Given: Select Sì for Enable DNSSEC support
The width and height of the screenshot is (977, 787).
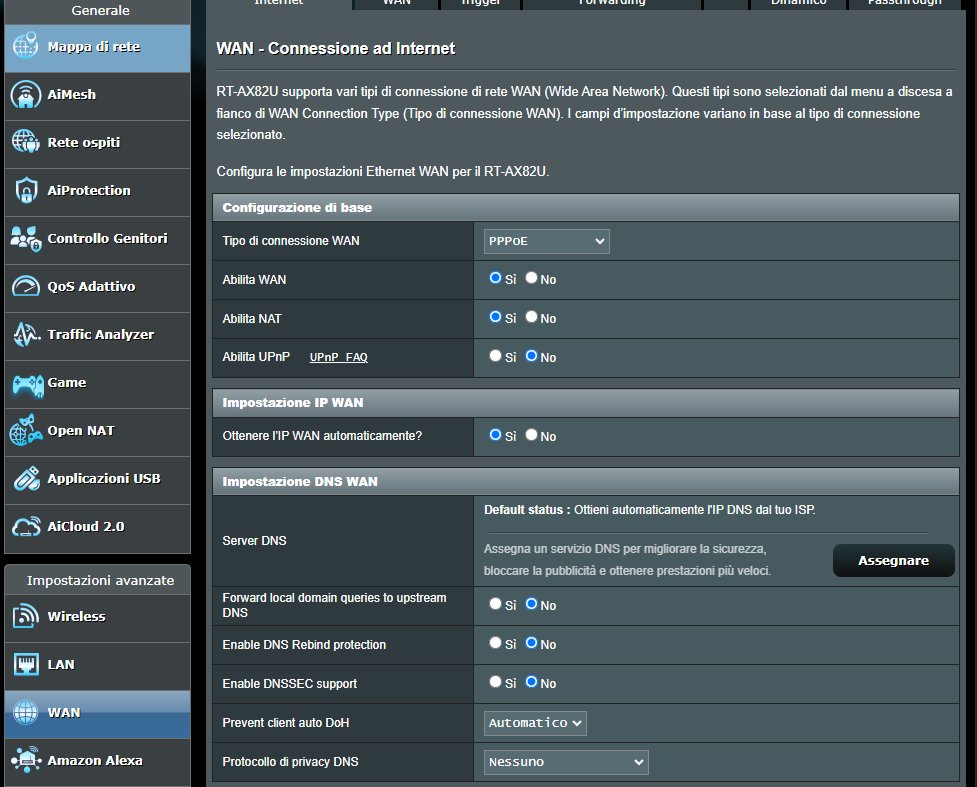Looking at the screenshot, I should pos(495,682).
